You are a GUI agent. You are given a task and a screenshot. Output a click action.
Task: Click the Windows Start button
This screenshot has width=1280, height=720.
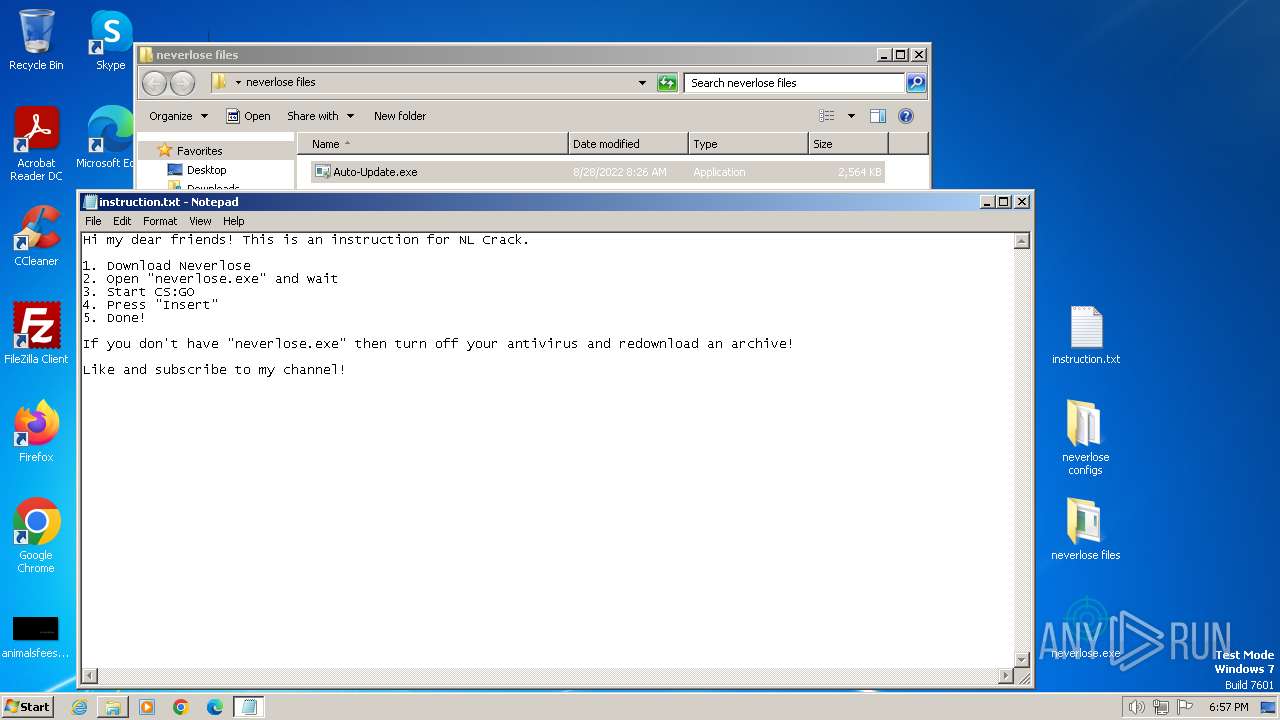(28, 706)
